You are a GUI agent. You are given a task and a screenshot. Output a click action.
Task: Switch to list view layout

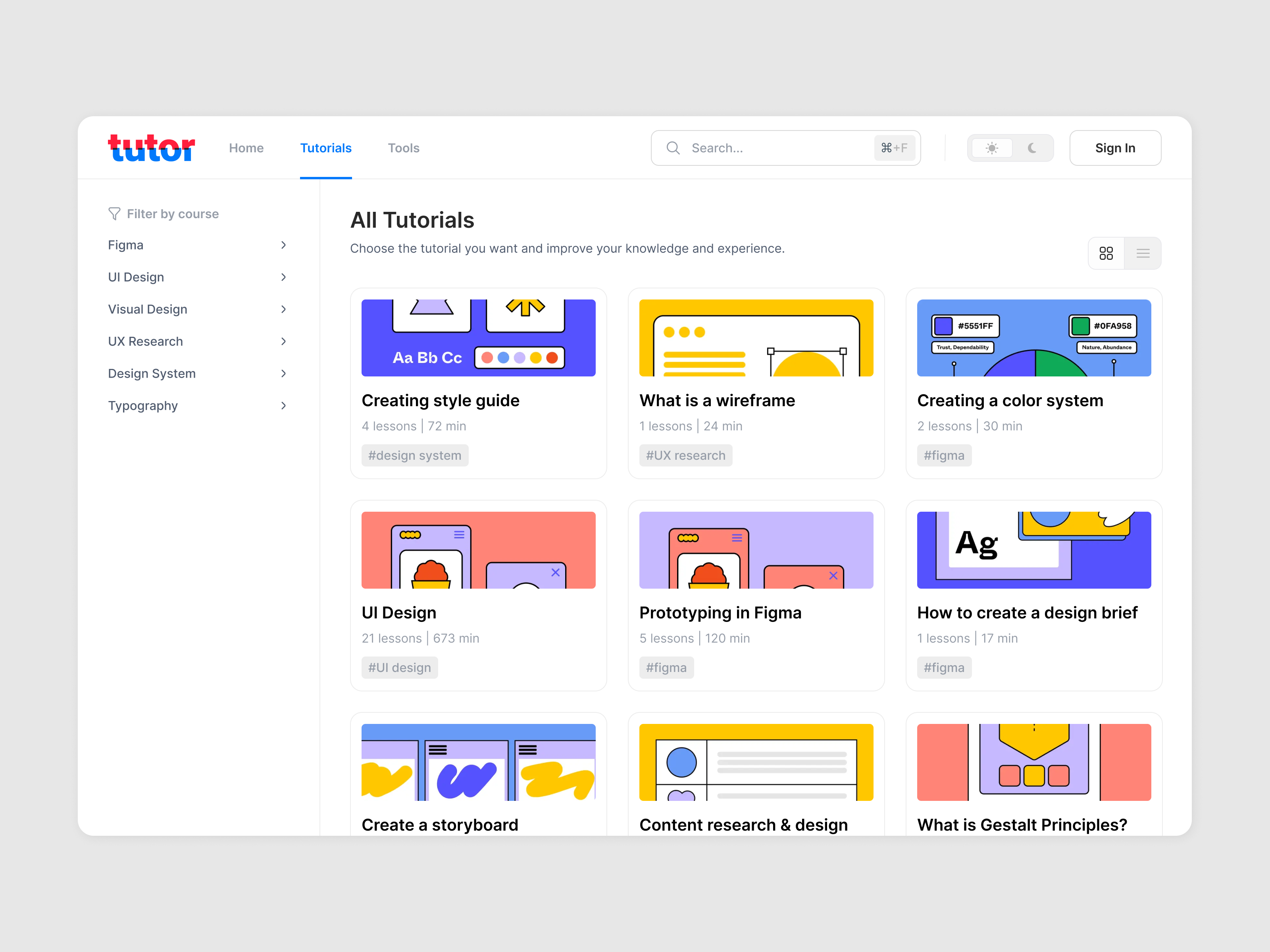(1143, 253)
